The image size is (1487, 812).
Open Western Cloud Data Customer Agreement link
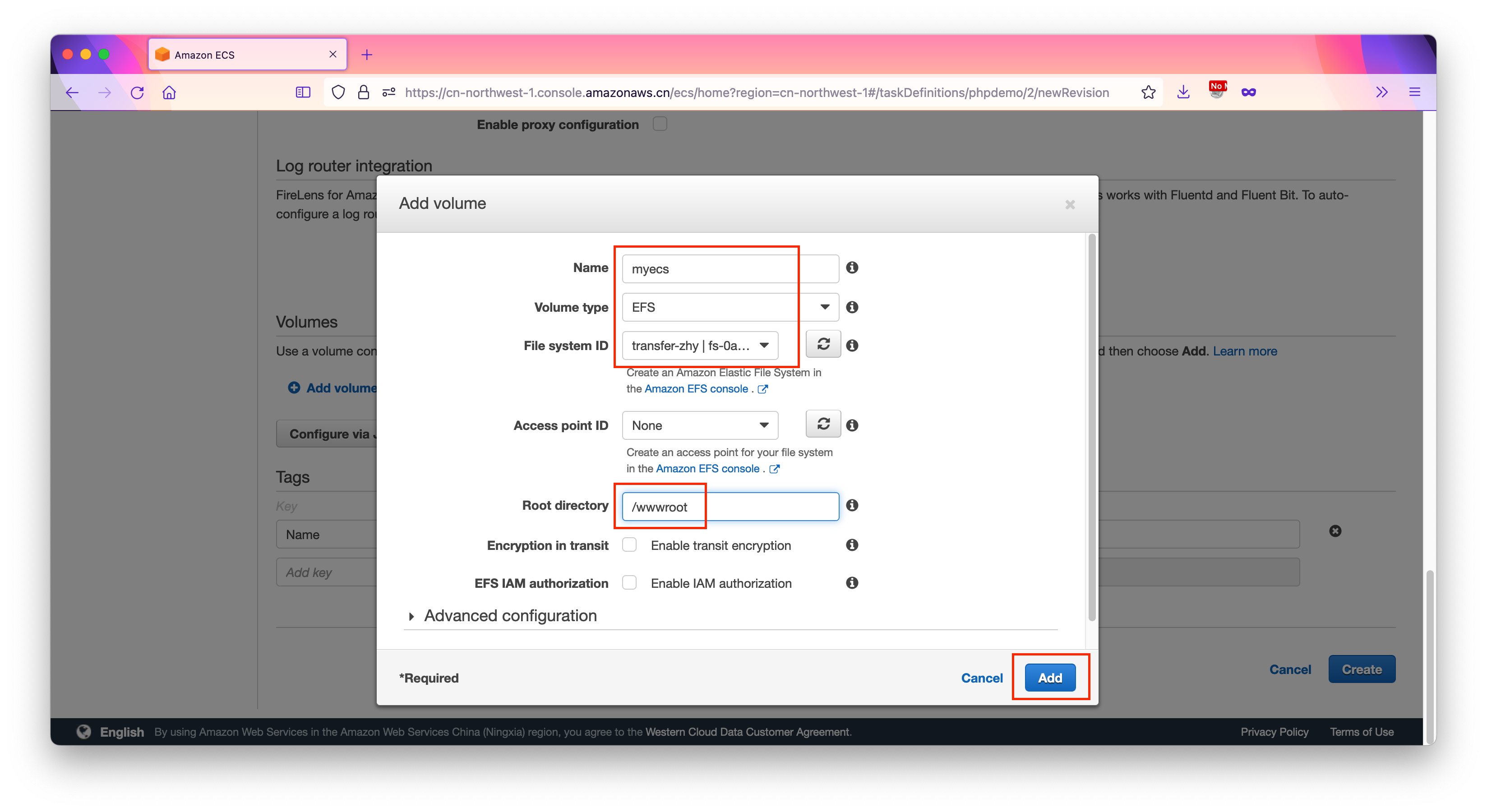(x=748, y=732)
